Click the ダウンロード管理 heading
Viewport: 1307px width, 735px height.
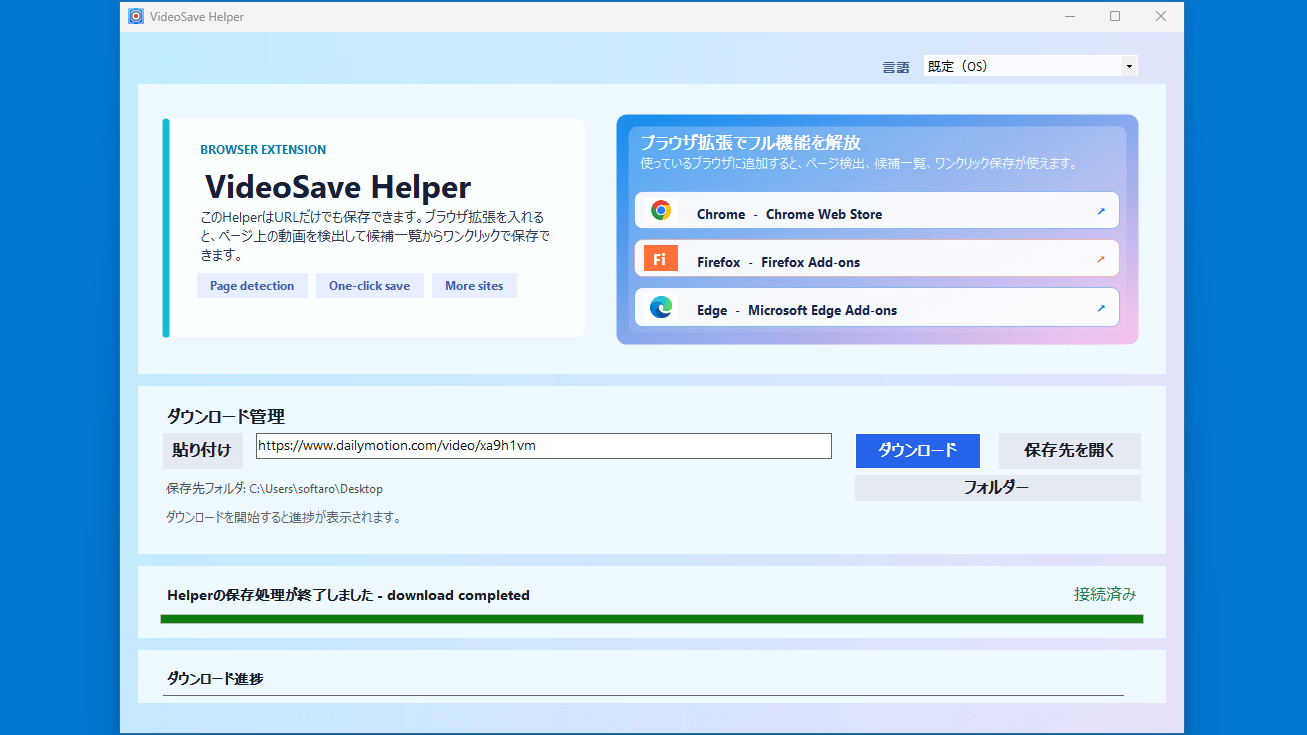pyautogui.click(x=225, y=416)
